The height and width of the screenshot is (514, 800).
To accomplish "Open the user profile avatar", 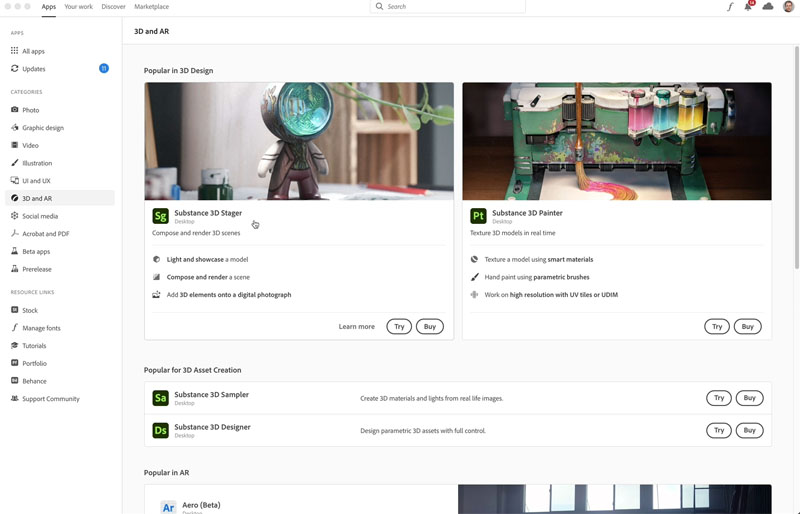I will pyautogui.click(x=788, y=7).
